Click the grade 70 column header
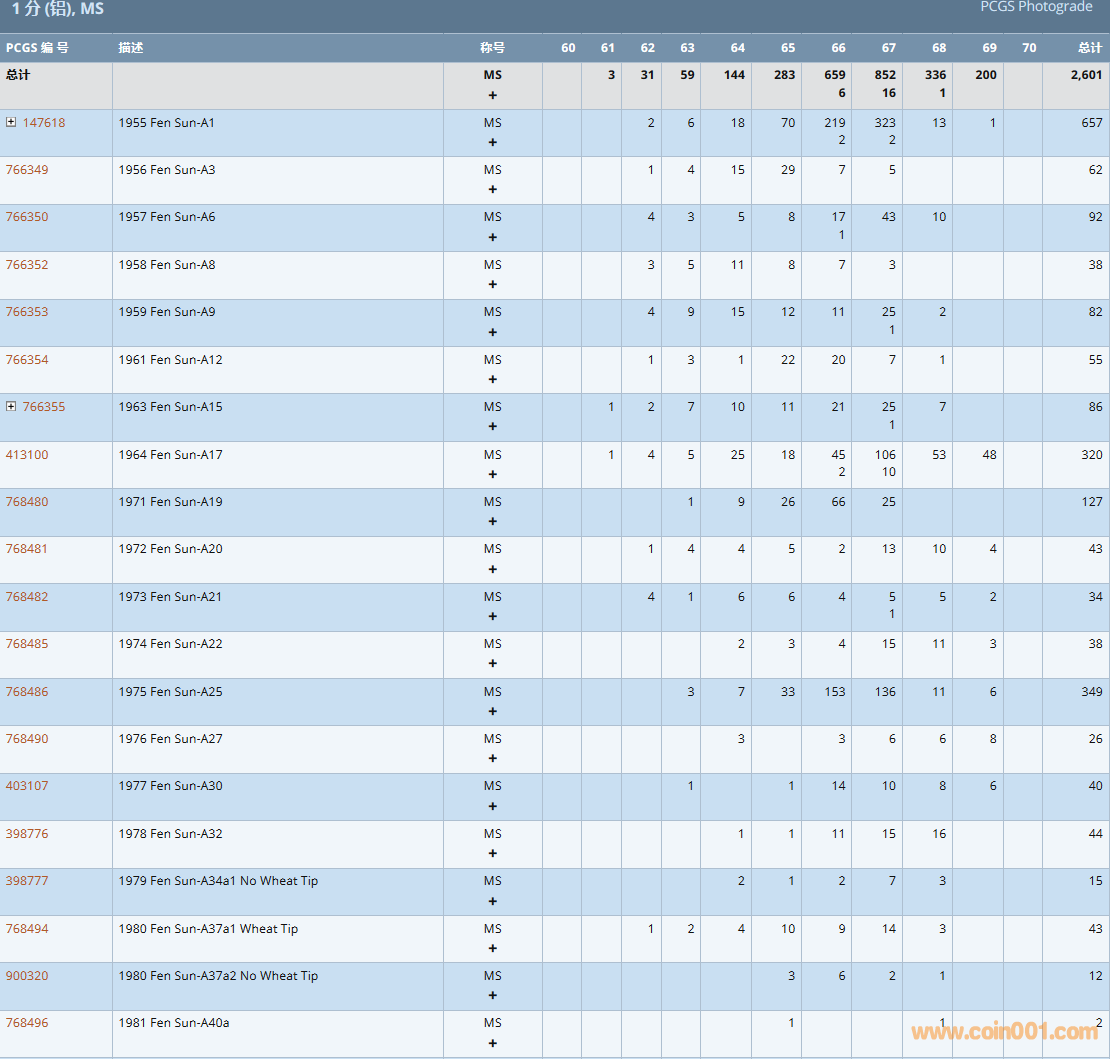Screen dimensions: 1111x1059 click(1029, 48)
